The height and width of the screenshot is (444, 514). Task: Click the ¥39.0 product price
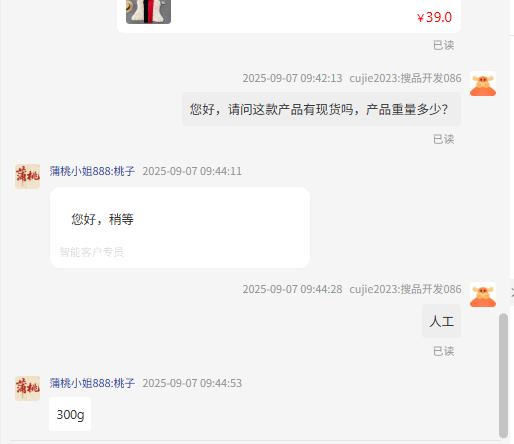(x=434, y=17)
